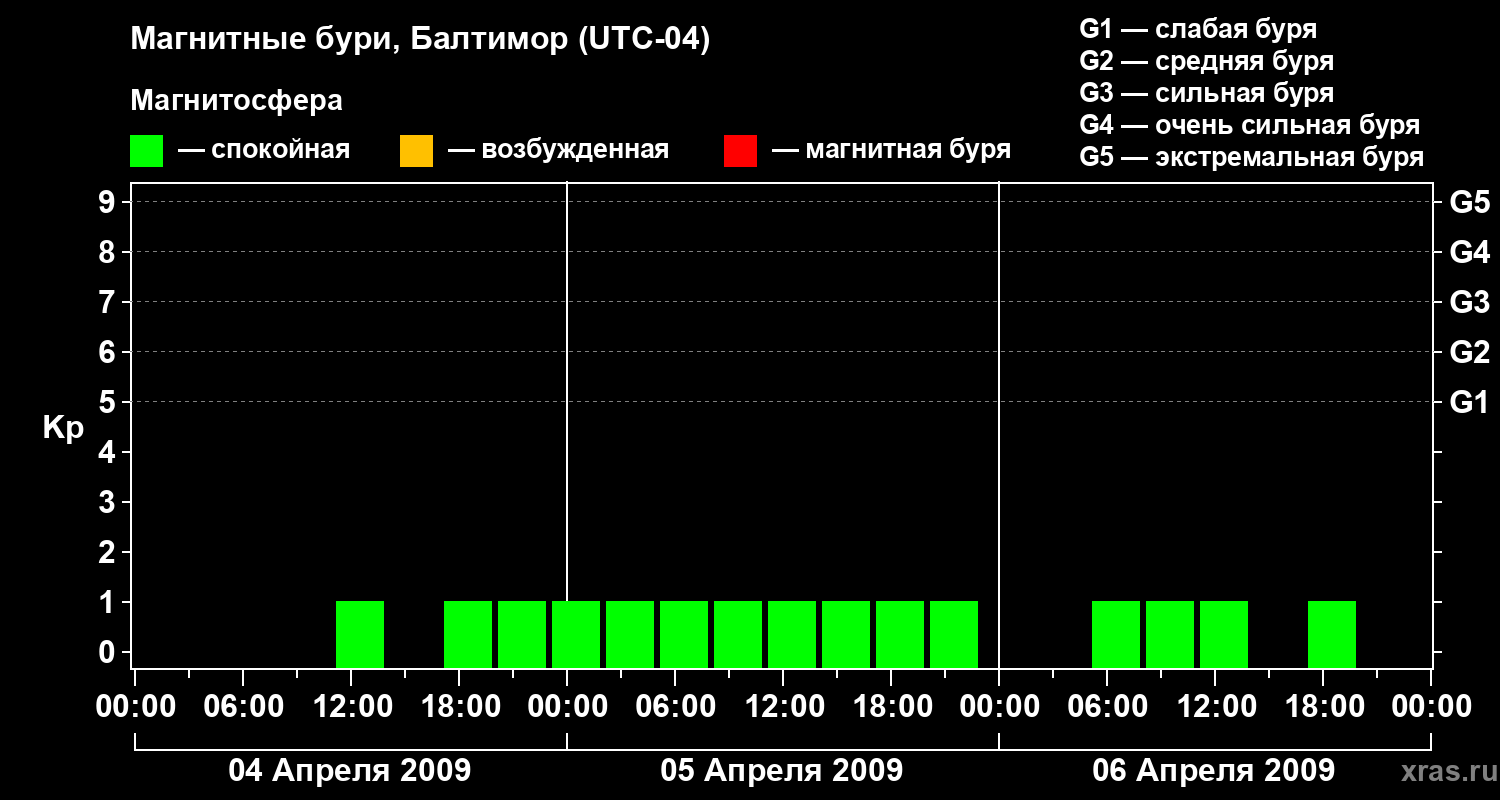The image size is (1500, 800).
Task: Click the '— возбужденная' legend label
Action: coord(559,150)
